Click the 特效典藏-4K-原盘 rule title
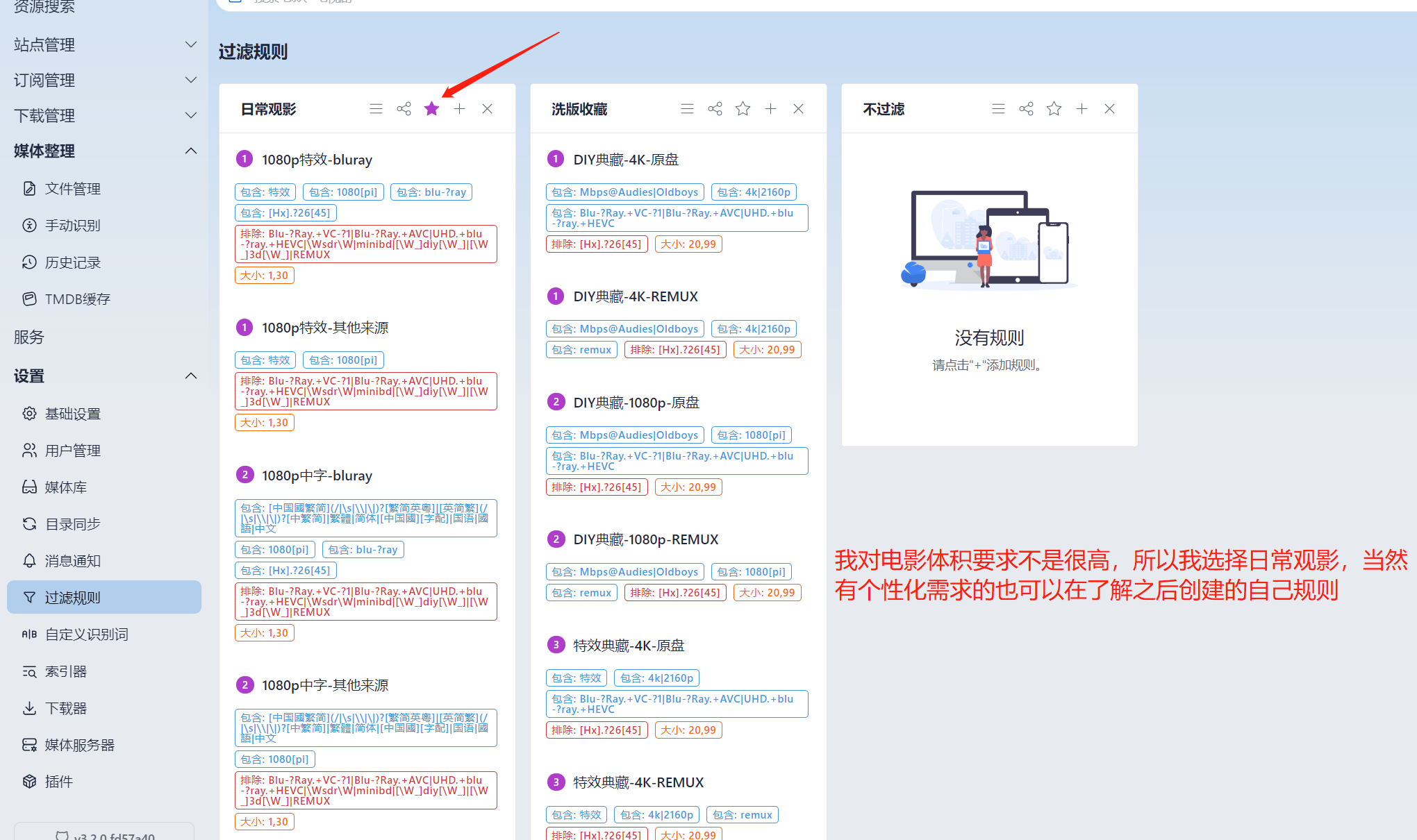Viewport: 1417px width, 840px height. [x=629, y=646]
